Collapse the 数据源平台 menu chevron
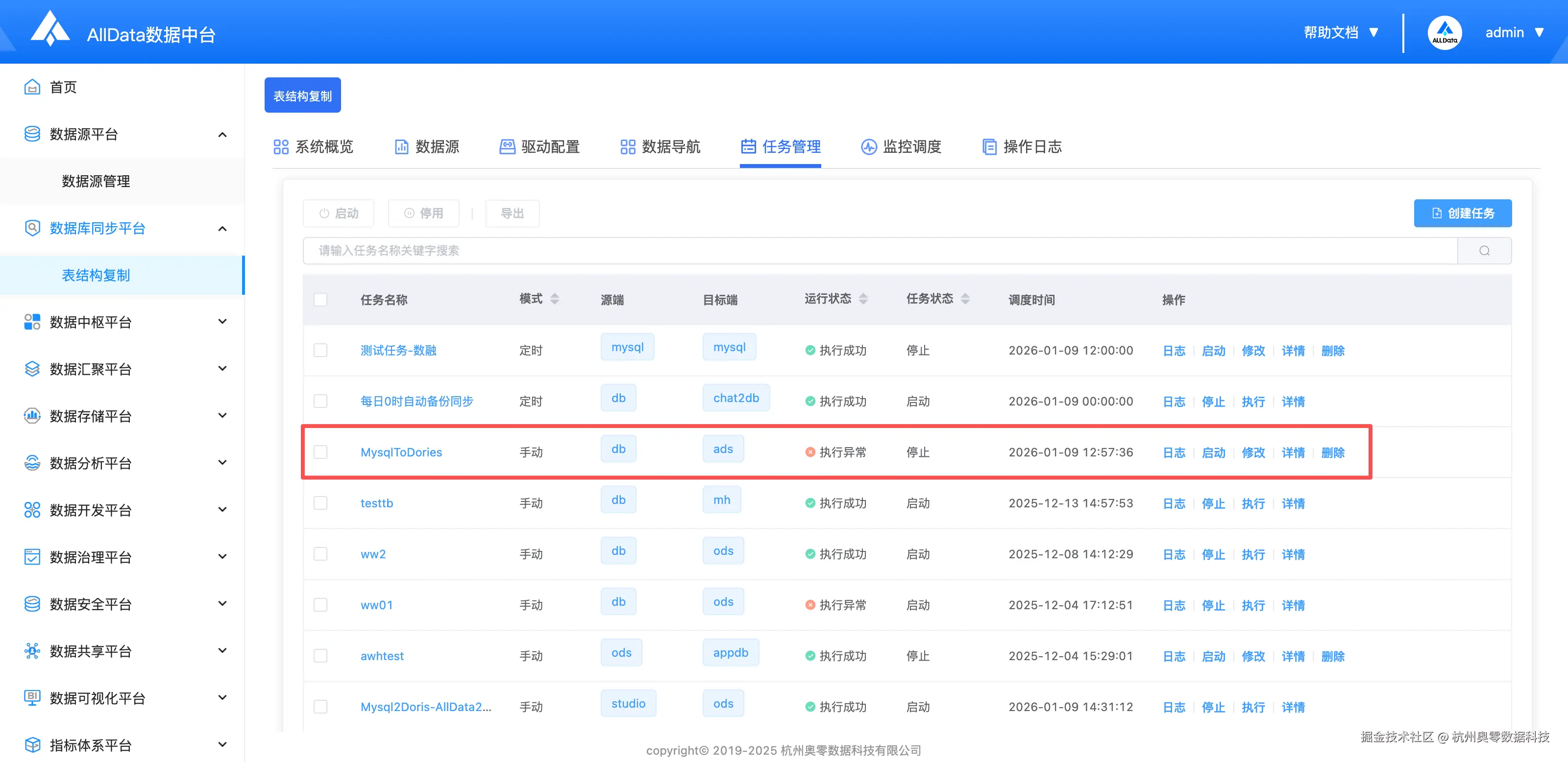 pos(222,134)
